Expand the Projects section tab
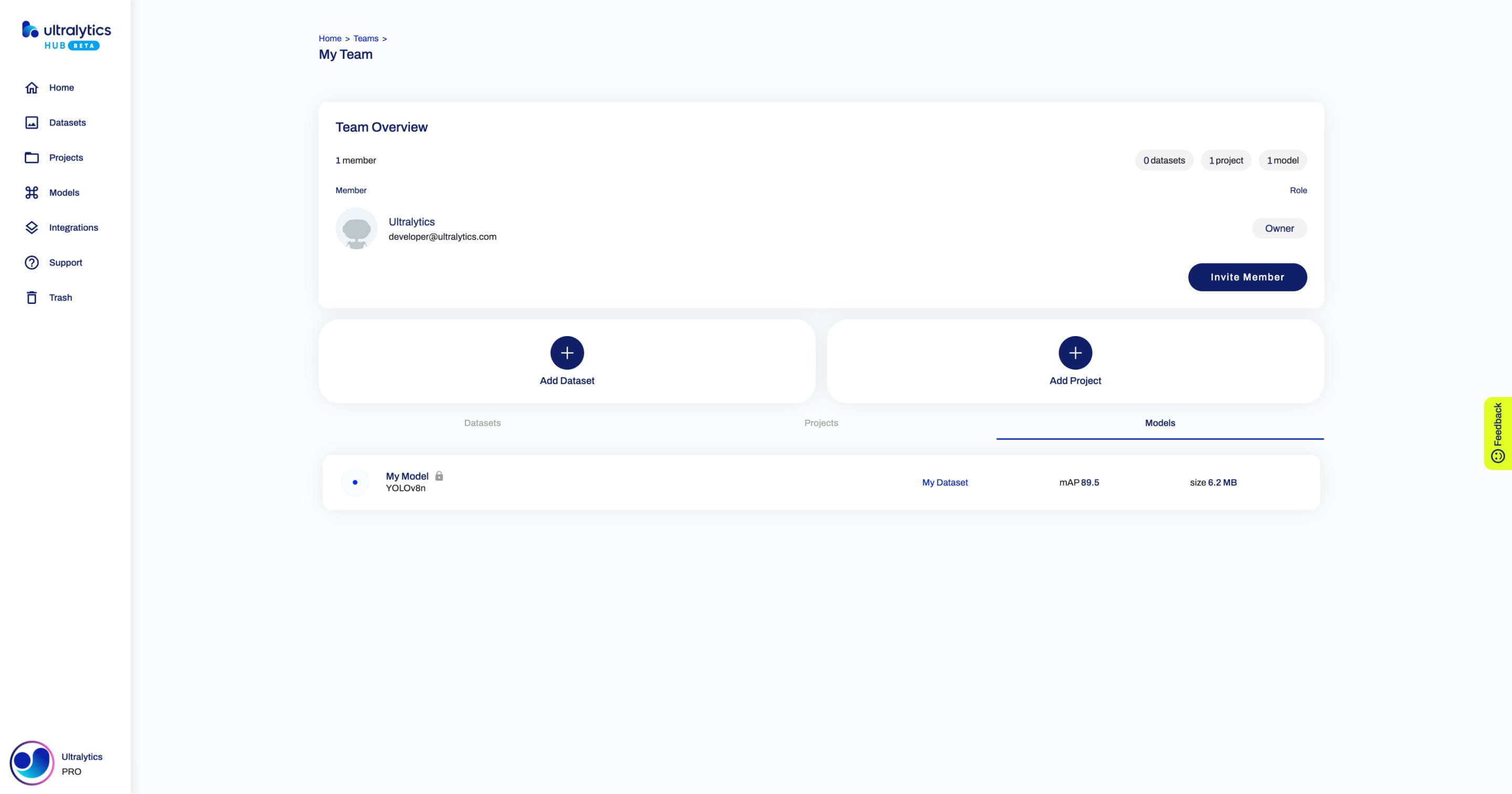Screen dimensions: 1512x794 pos(821,422)
